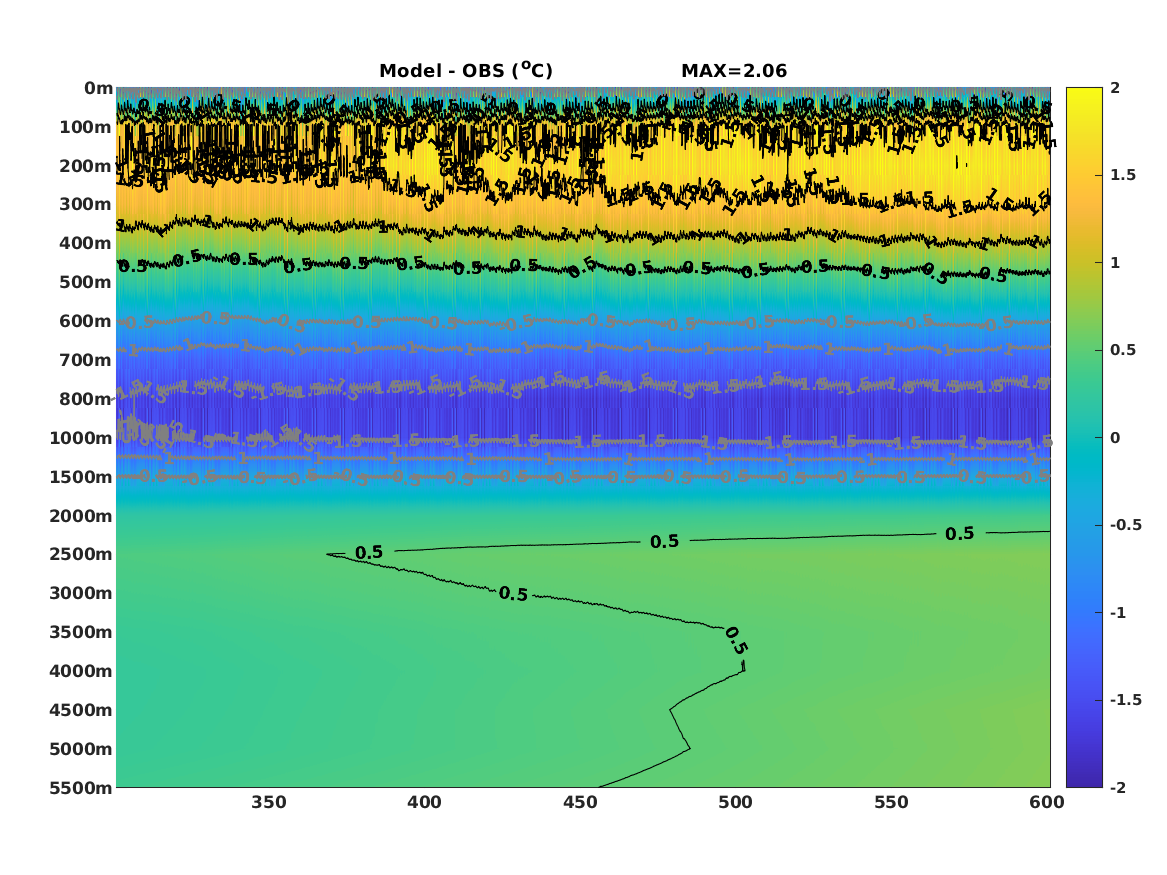The height and width of the screenshot is (875, 1167).
Task: Click the '4500m' depth axis label
Action: pyautogui.click(x=81, y=710)
